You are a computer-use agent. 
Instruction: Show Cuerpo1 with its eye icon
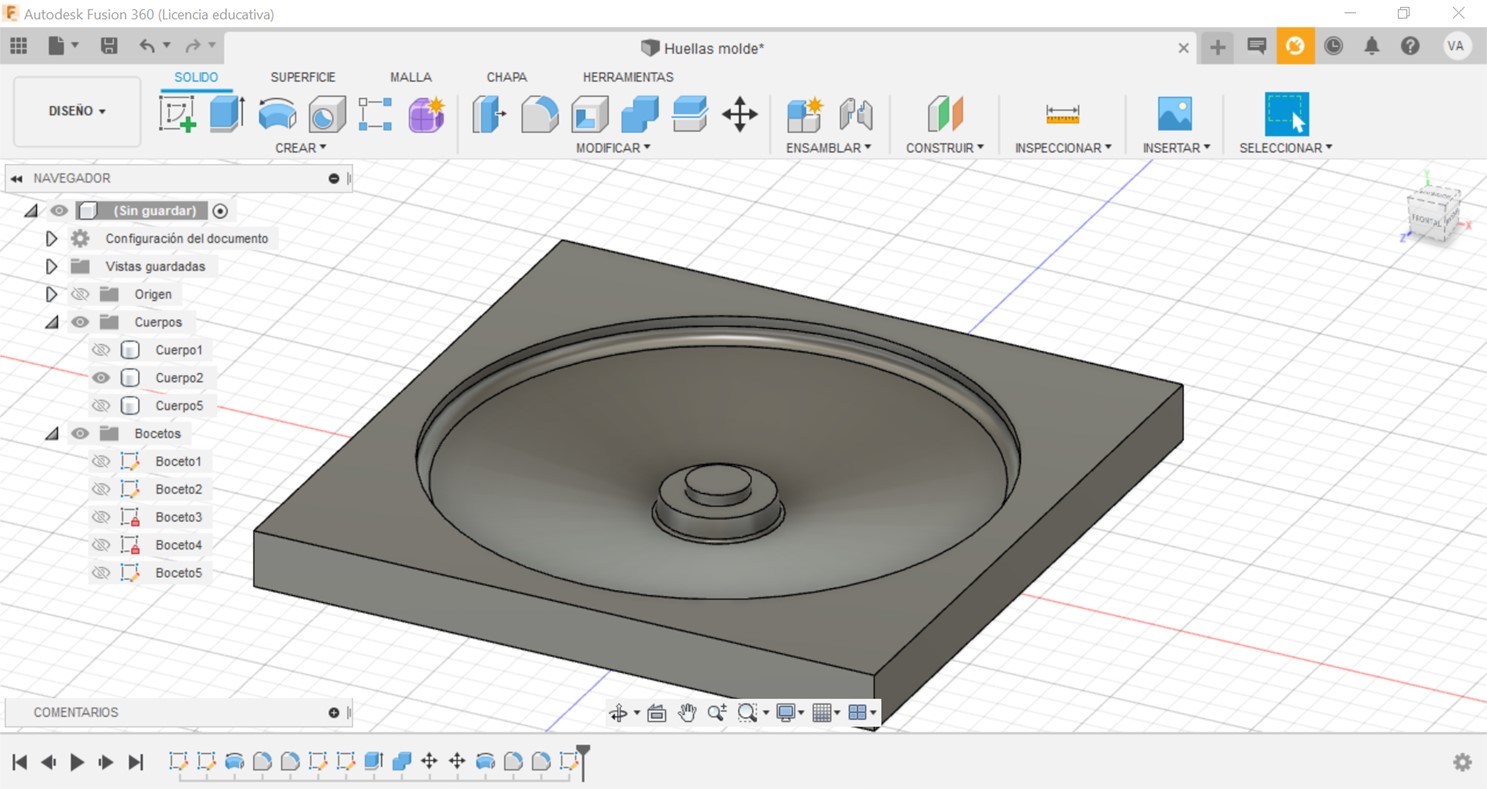point(101,350)
